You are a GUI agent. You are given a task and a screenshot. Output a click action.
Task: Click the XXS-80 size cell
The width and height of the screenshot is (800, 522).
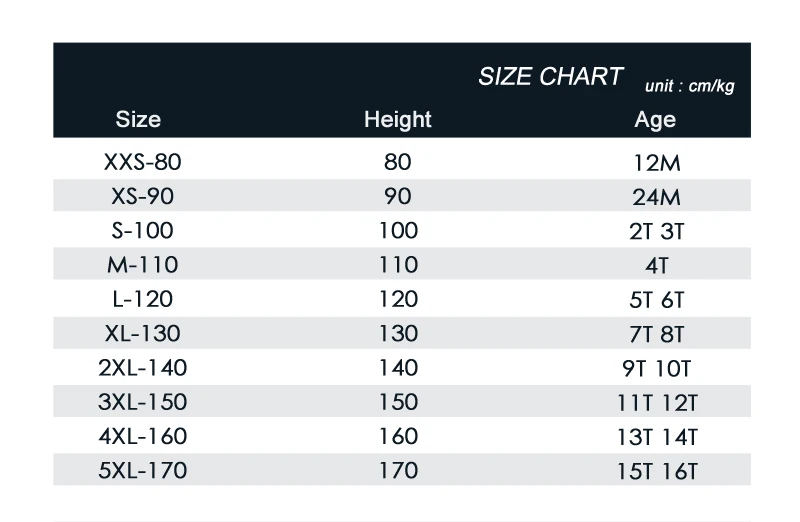click(143, 162)
